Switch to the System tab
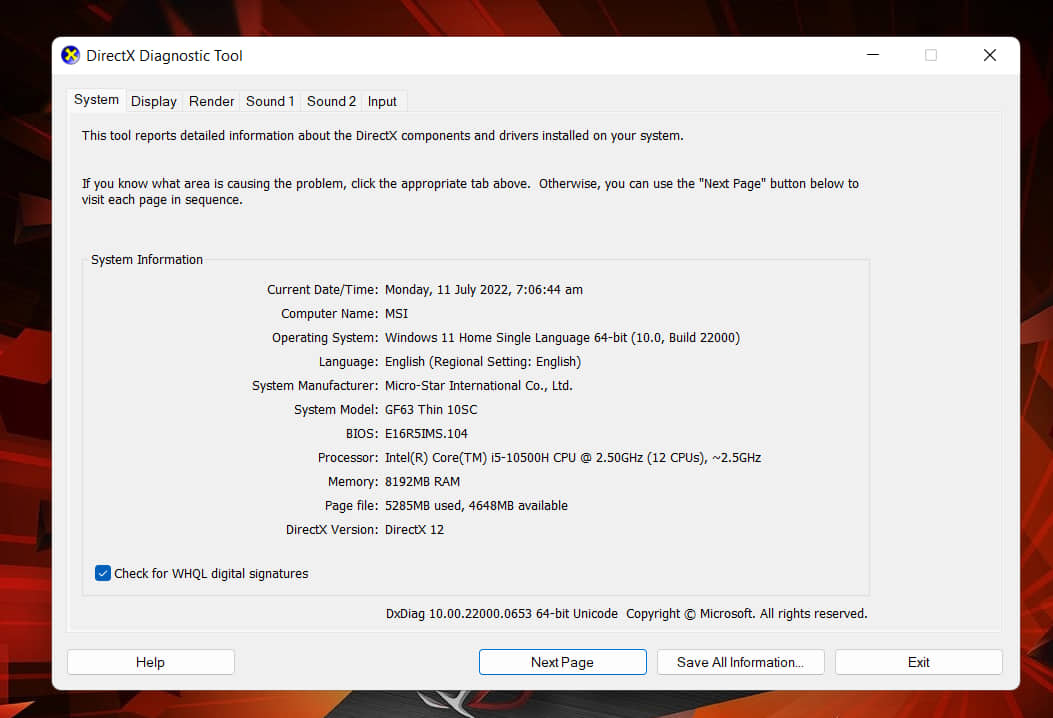The height and width of the screenshot is (718, 1053). [x=96, y=100]
